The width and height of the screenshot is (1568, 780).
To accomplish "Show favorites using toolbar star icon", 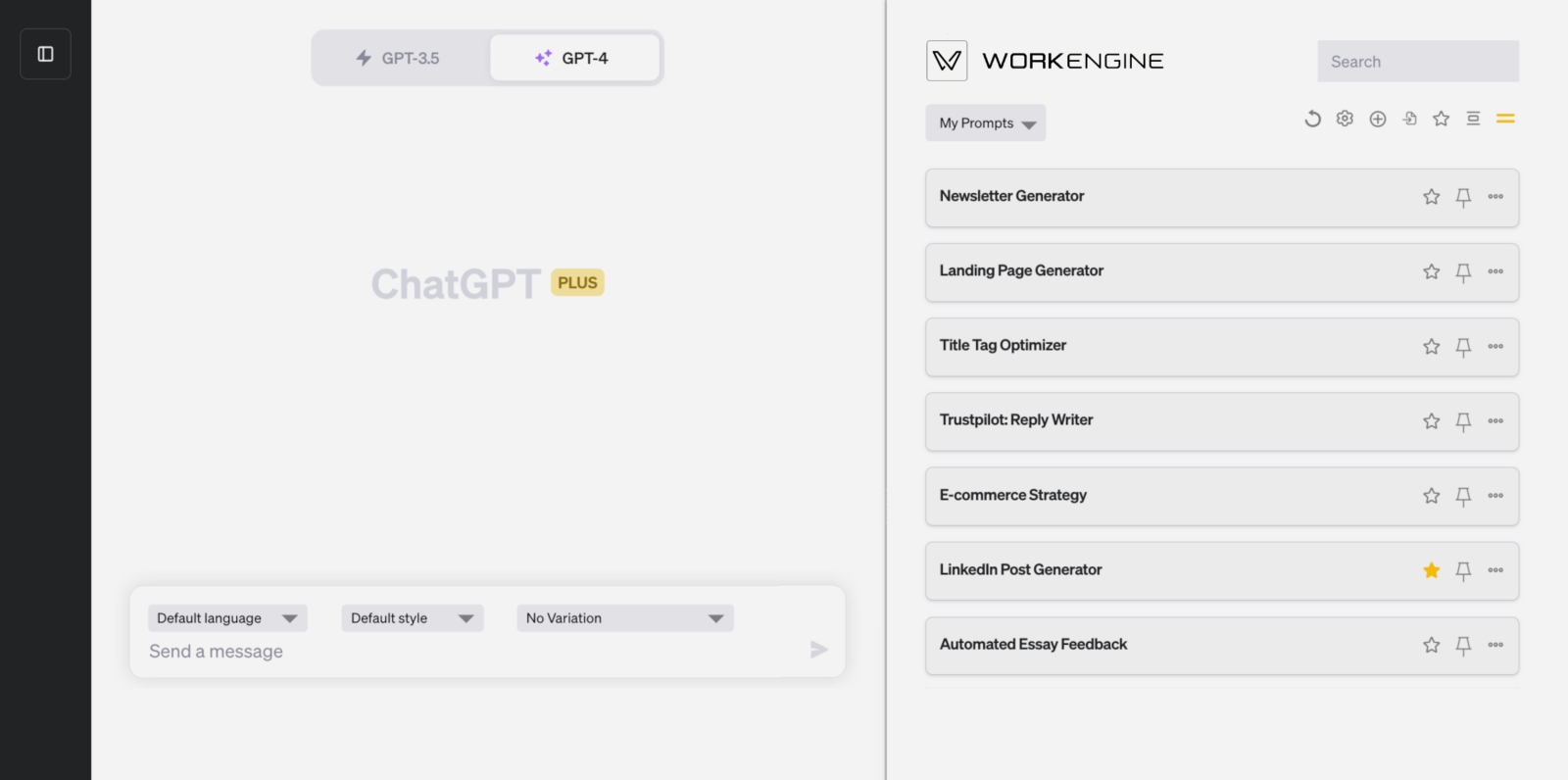I will (x=1441, y=119).
